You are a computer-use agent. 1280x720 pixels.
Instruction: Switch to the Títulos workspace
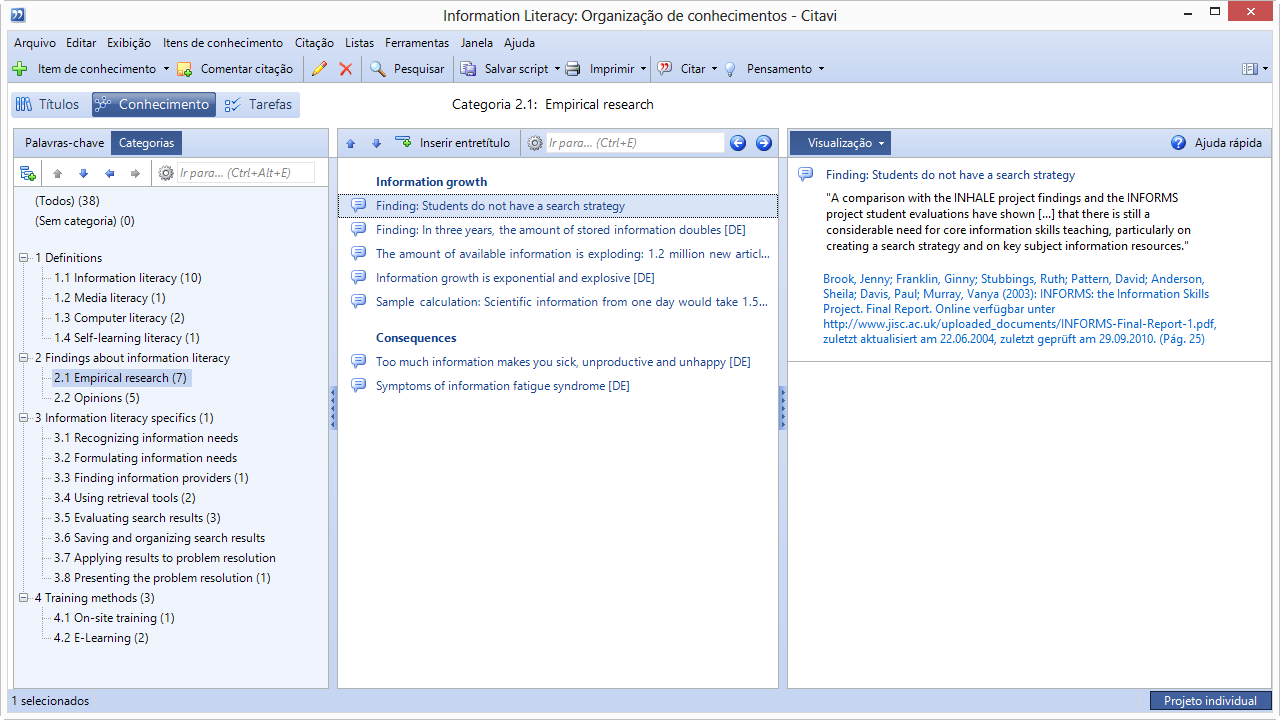[x=47, y=104]
